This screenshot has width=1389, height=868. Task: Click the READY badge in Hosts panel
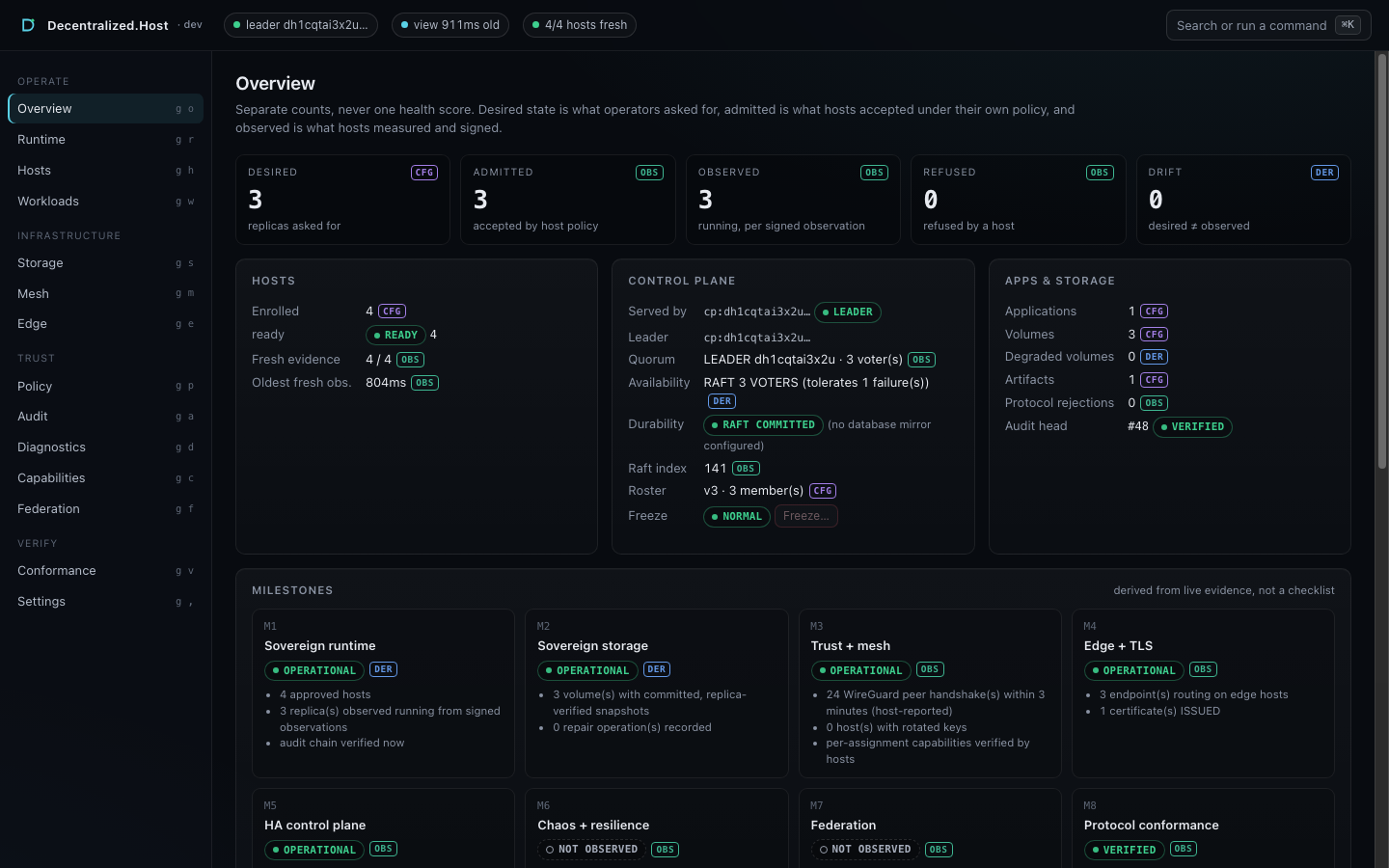[x=396, y=336]
